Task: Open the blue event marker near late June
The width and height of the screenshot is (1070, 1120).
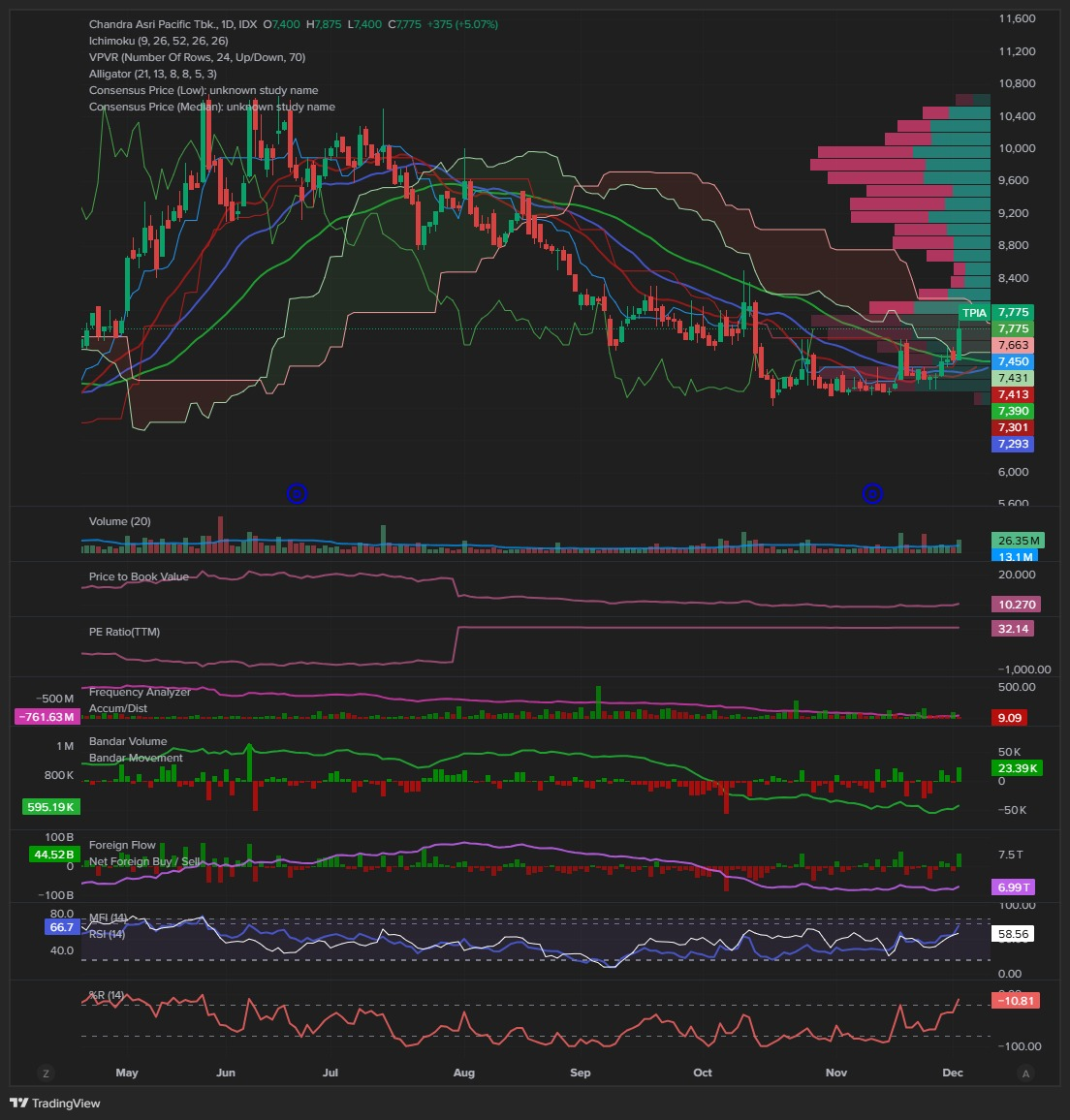Action: [x=298, y=494]
